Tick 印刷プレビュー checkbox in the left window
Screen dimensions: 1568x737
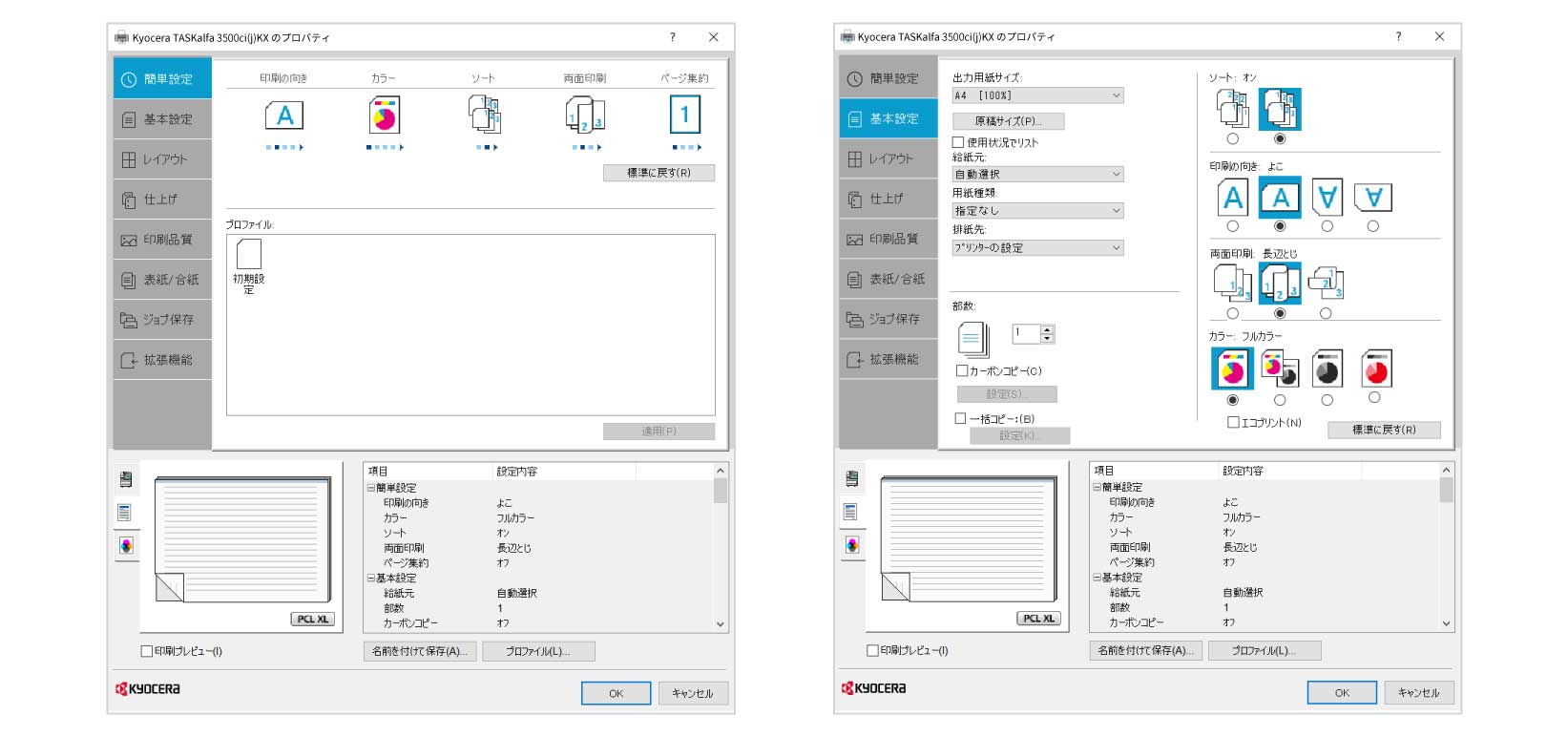tap(147, 651)
